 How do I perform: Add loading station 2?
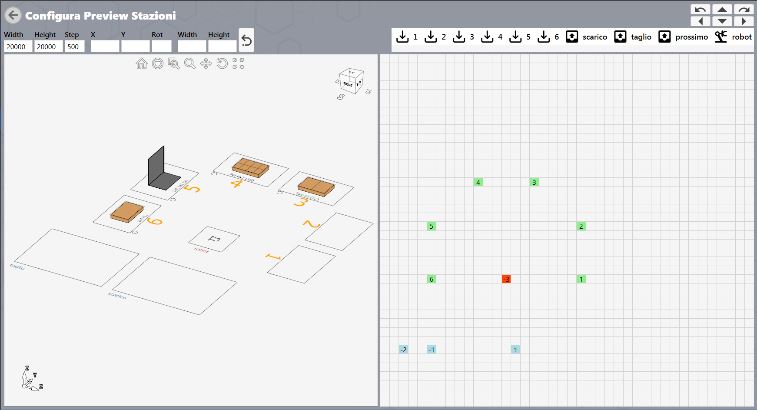[435, 37]
